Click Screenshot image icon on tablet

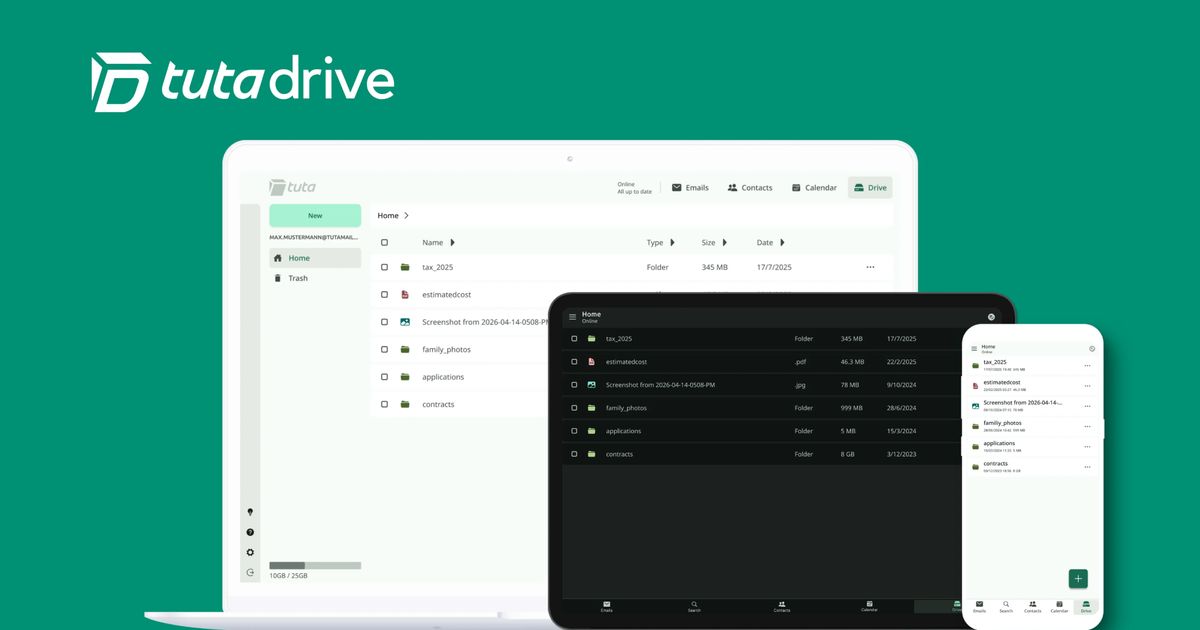[592, 385]
